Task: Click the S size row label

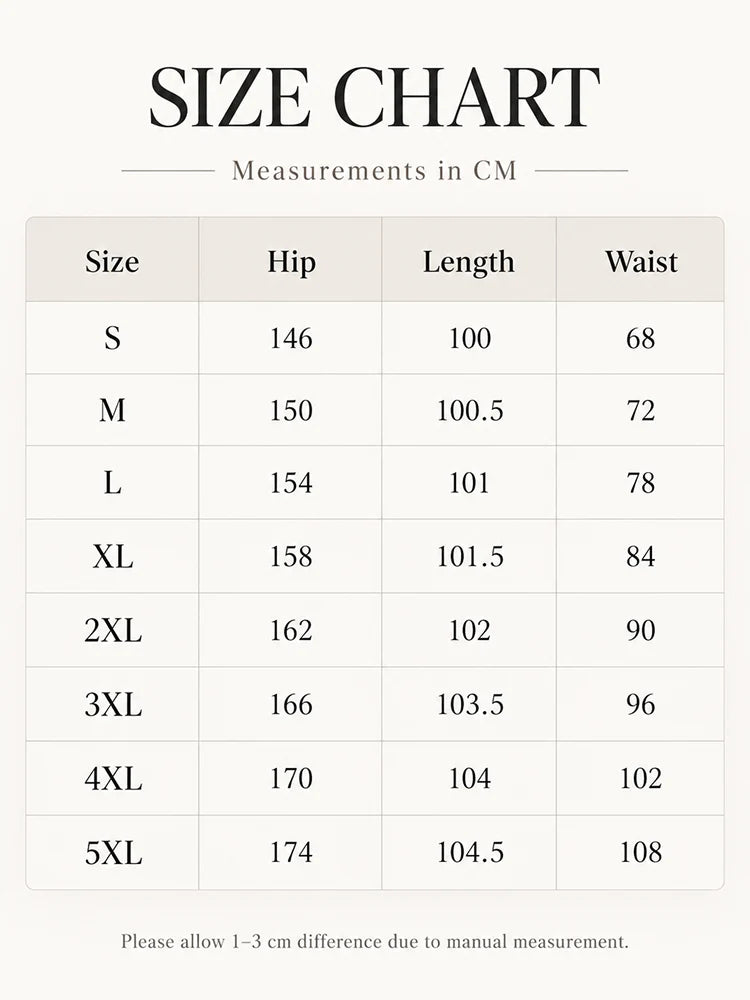Action: [112, 338]
